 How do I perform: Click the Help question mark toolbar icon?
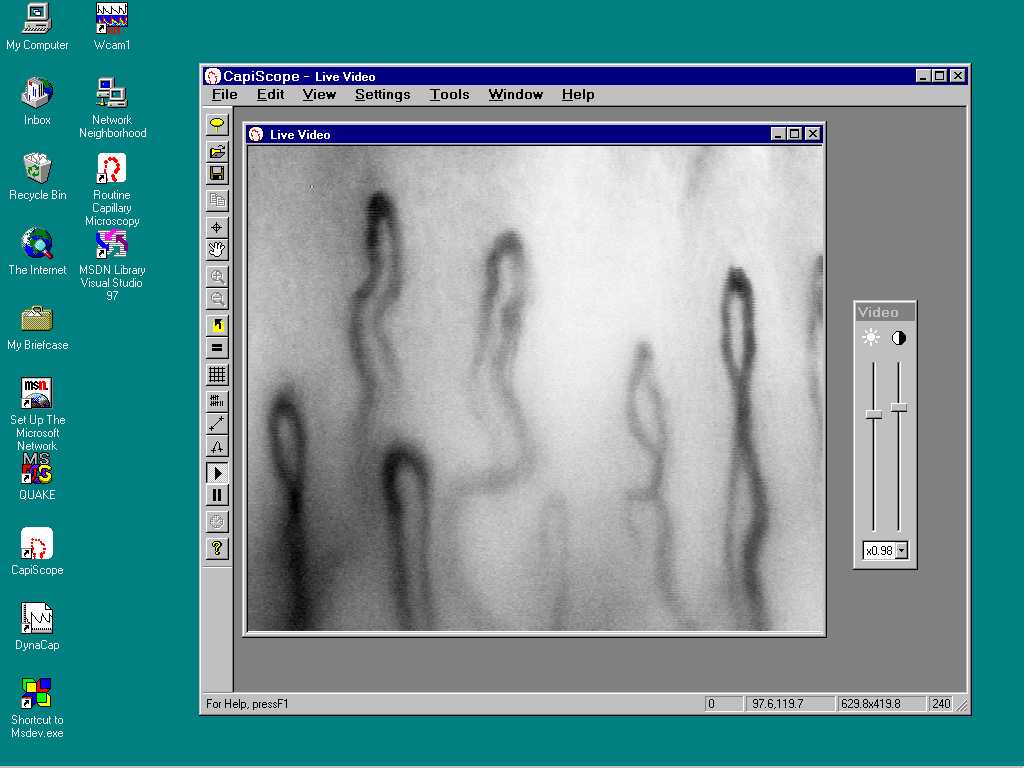point(217,548)
